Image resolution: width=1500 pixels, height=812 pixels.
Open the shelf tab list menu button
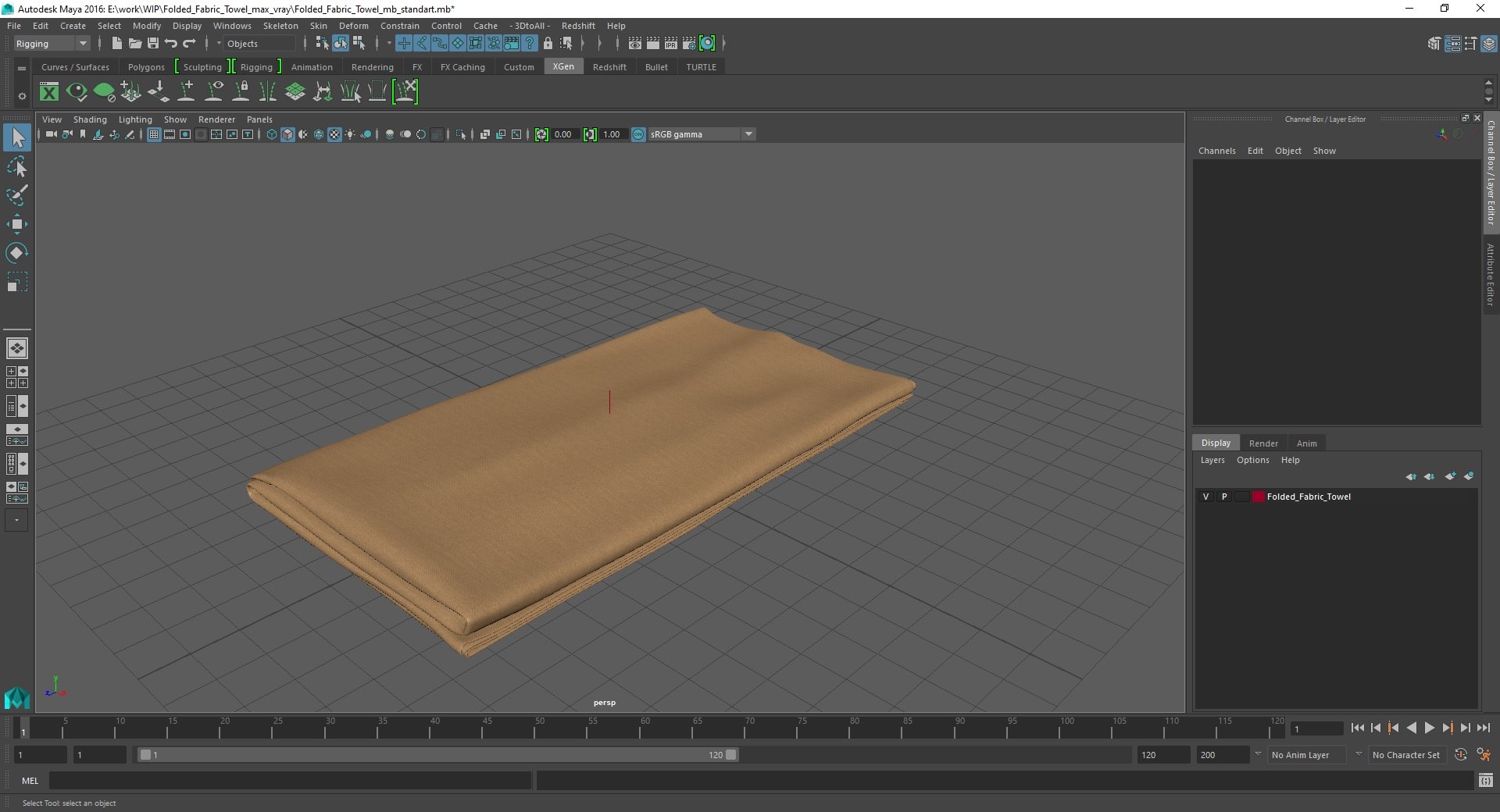22,68
